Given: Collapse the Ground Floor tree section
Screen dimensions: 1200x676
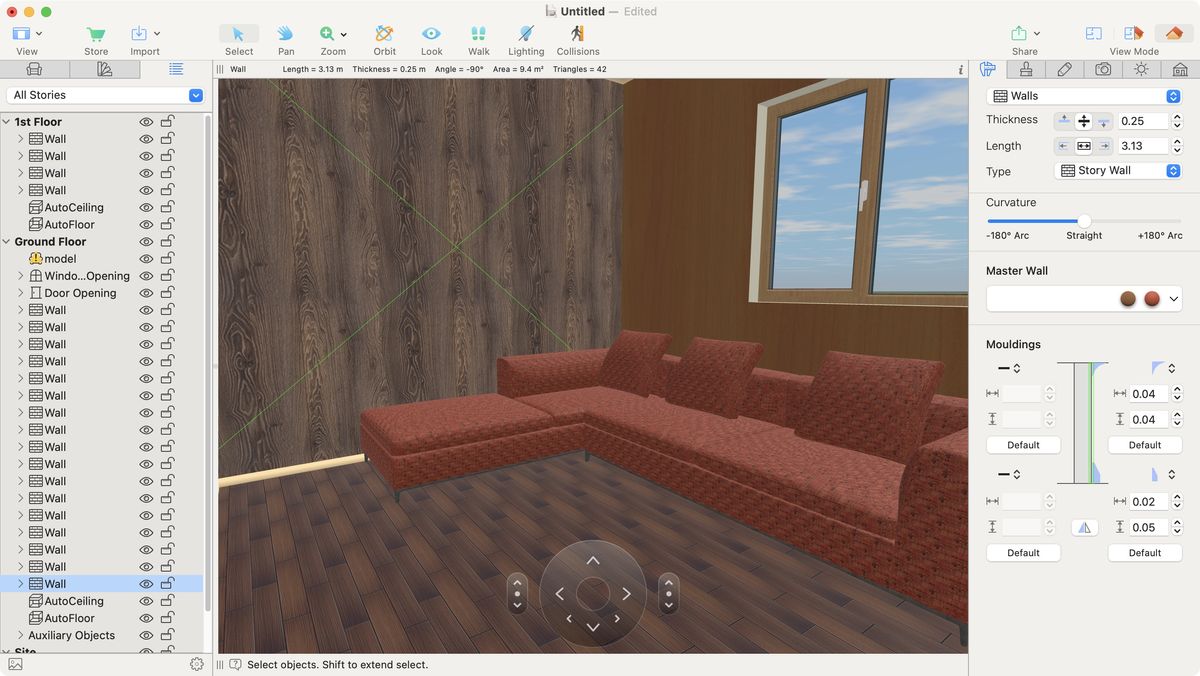Looking at the screenshot, I should [8, 241].
